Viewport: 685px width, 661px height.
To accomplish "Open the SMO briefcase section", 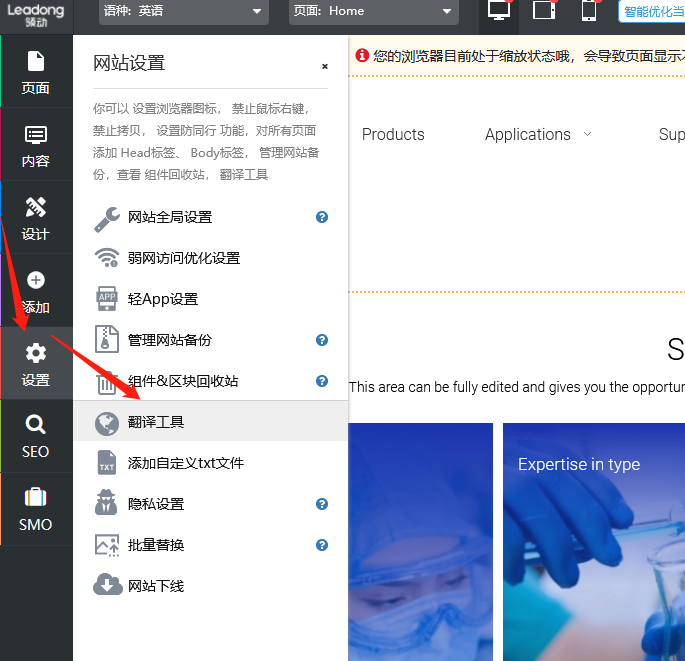I will (x=36, y=509).
